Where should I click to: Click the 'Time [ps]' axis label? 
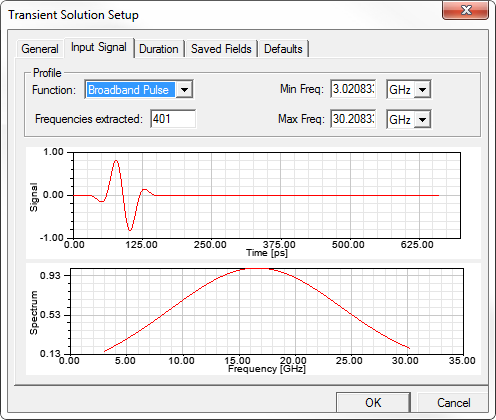coord(267,253)
